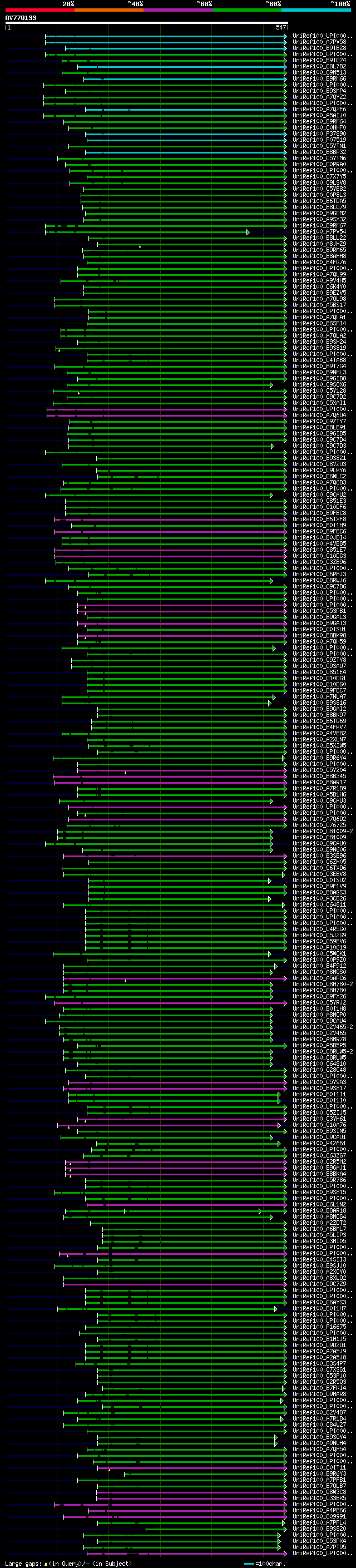
Task: Select the UniRef100_Q3EBV8 label
Action: pos(319,873)
